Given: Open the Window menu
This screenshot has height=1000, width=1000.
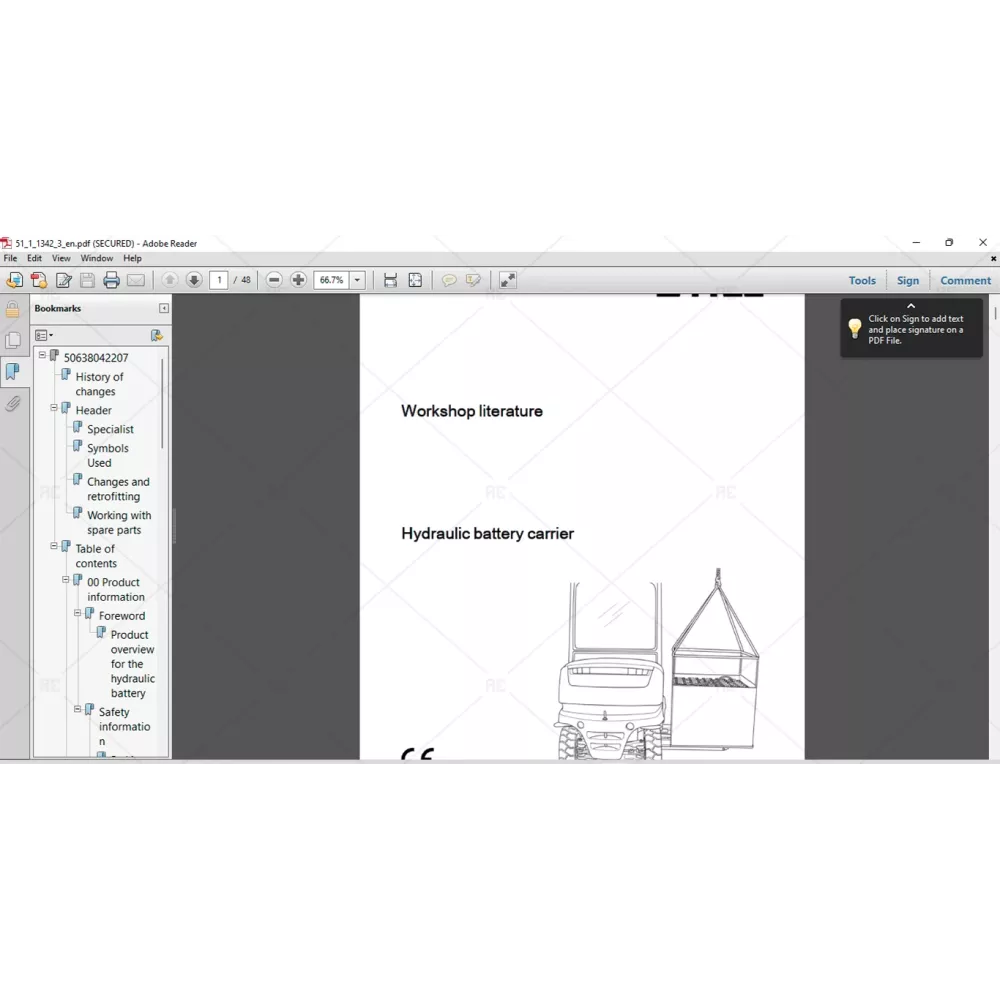Looking at the screenshot, I should [97, 258].
